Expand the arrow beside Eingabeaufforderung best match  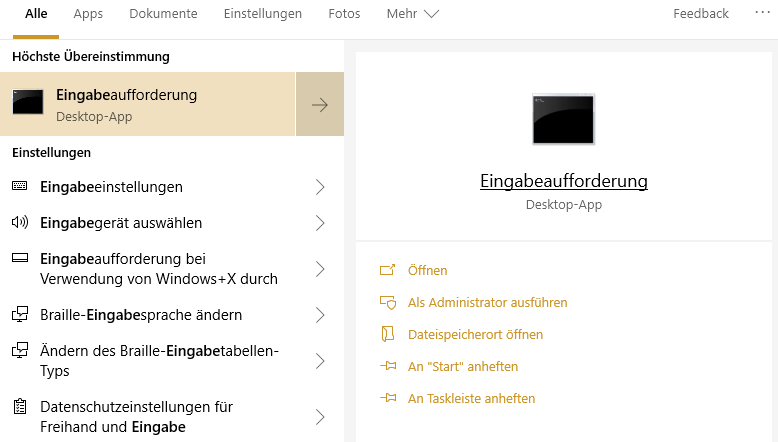(320, 104)
